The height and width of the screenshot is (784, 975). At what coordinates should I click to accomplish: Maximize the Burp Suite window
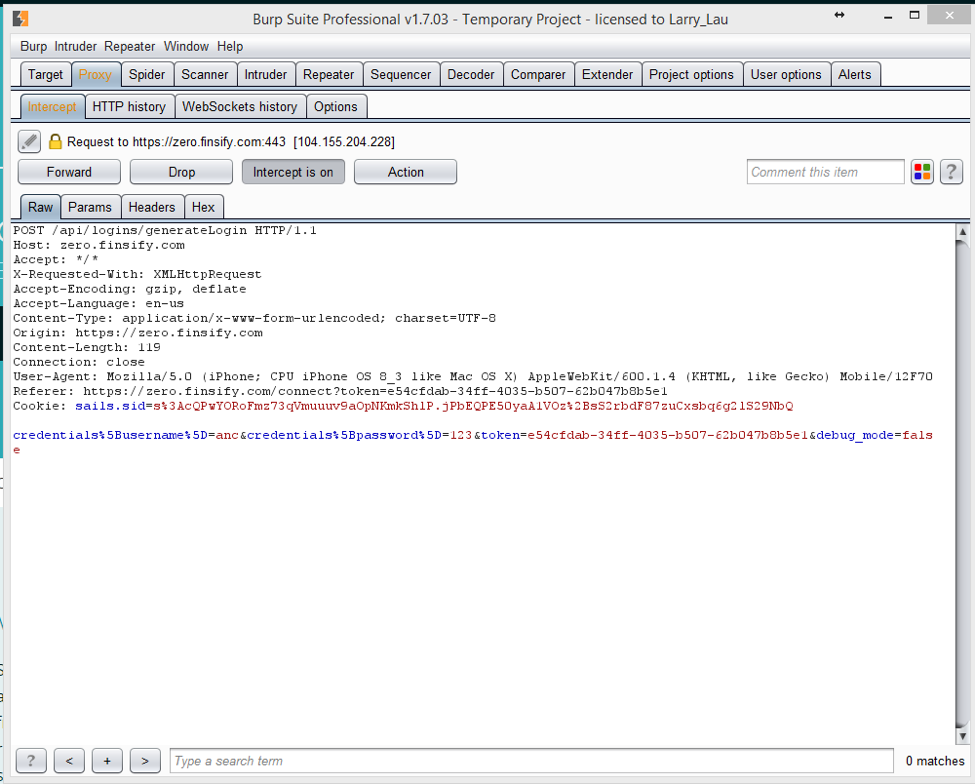pos(914,15)
